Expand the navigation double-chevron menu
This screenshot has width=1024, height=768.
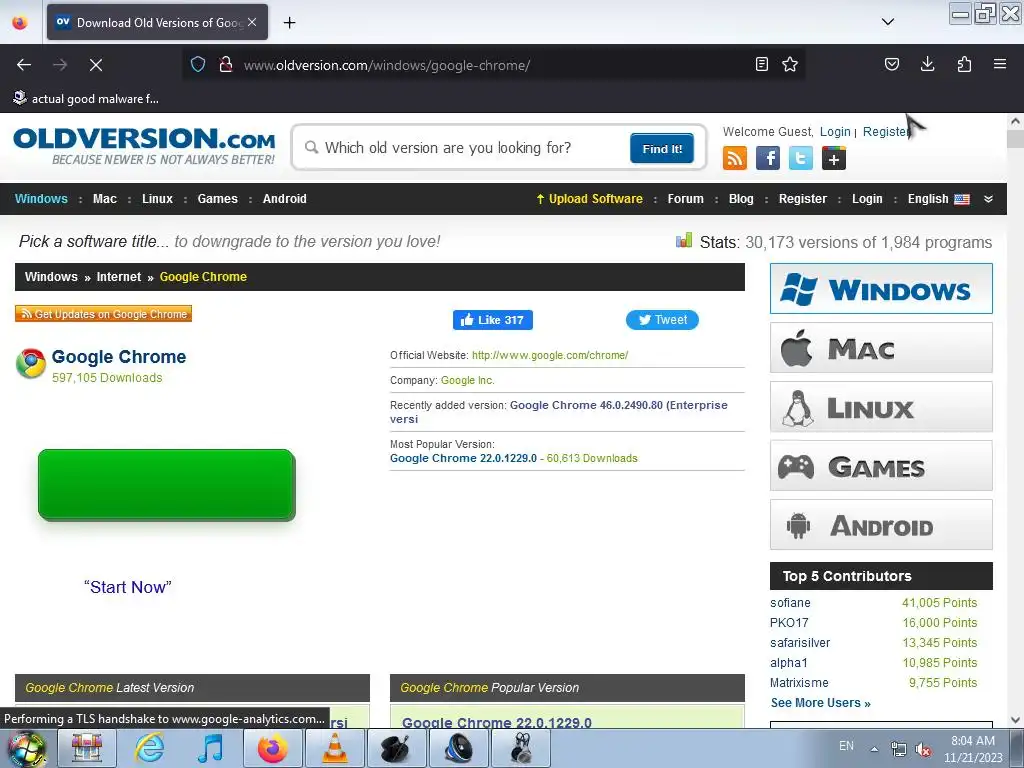click(x=988, y=199)
